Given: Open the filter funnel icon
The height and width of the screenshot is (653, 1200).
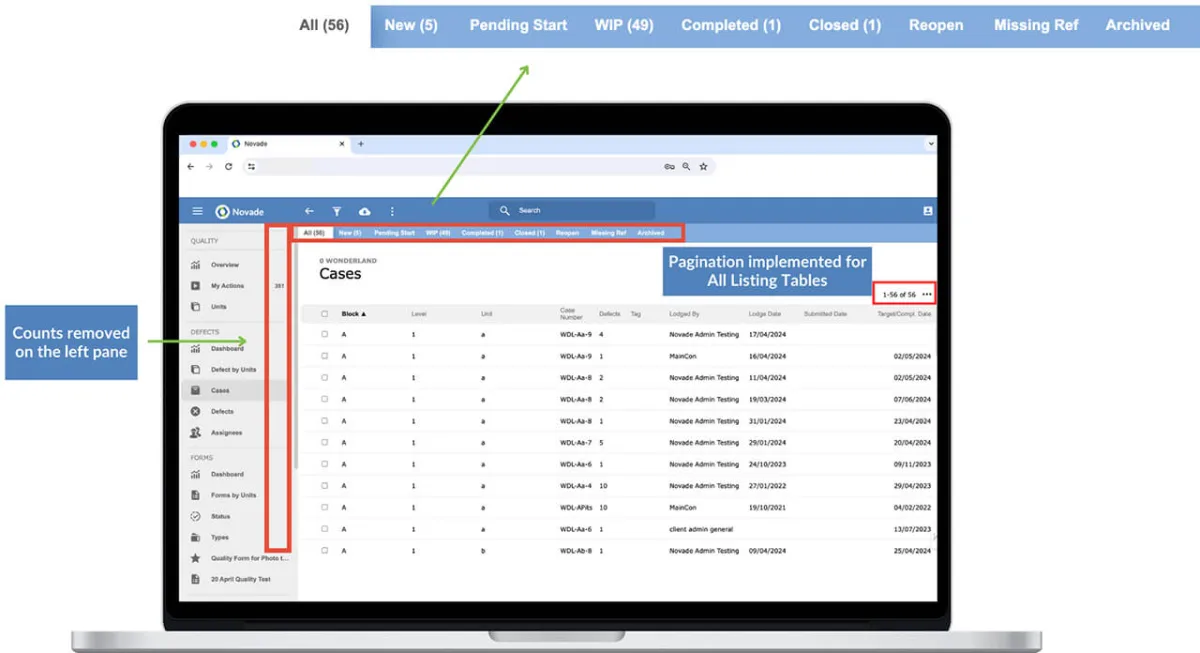Looking at the screenshot, I should [x=337, y=211].
